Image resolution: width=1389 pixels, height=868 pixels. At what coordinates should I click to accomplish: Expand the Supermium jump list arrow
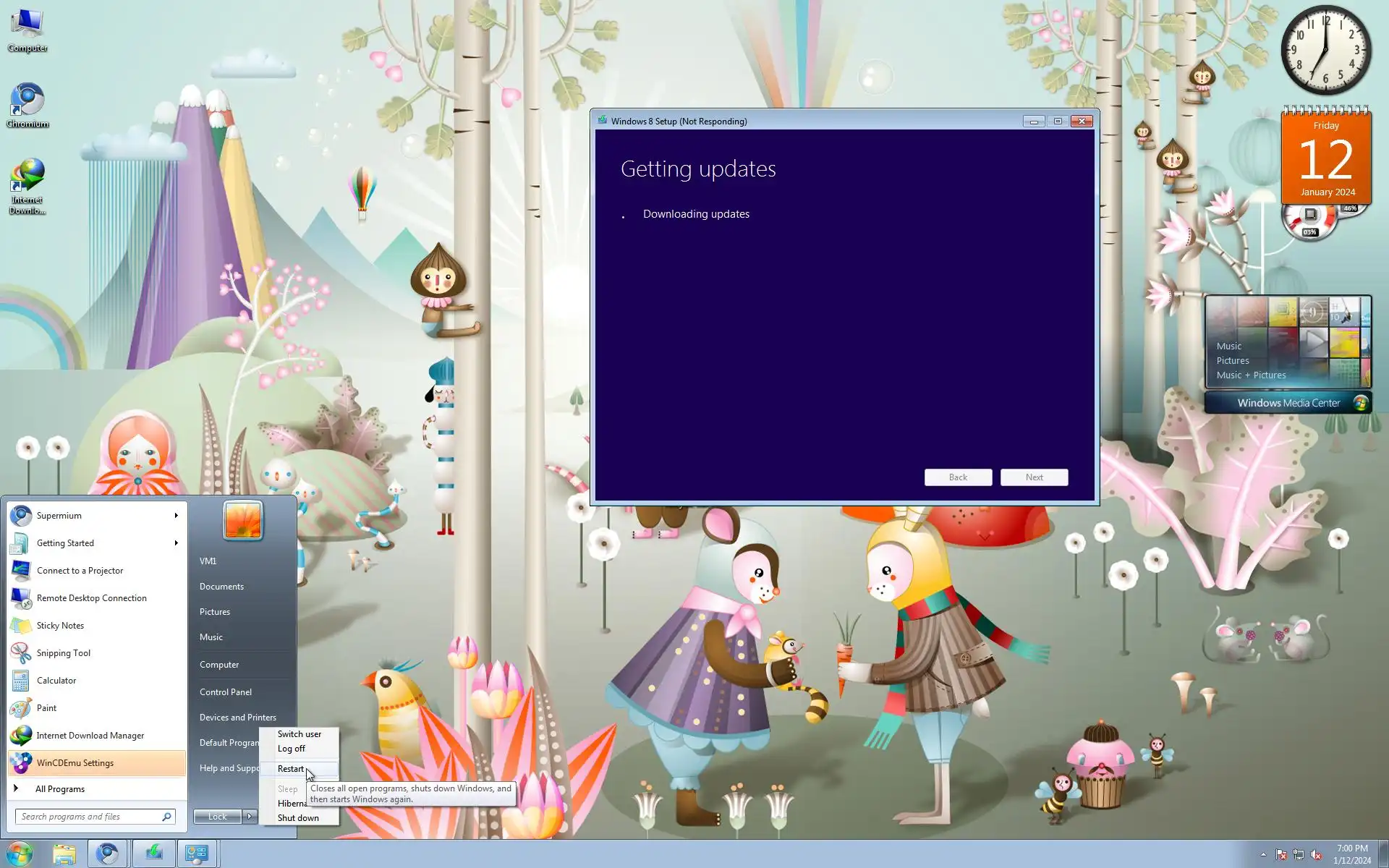(x=176, y=516)
